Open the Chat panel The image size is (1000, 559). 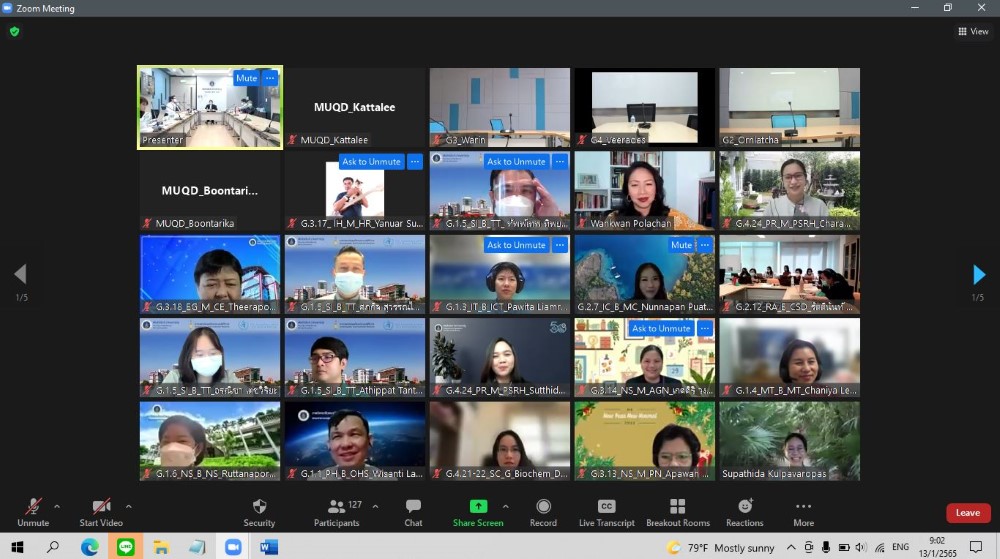click(x=413, y=512)
